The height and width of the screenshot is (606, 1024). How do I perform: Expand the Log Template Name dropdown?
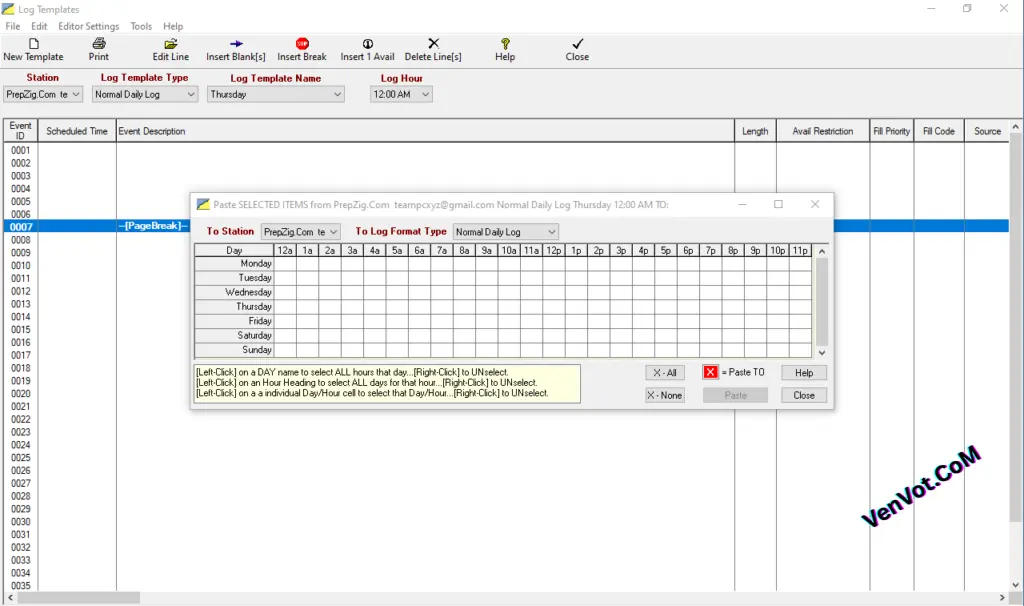tap(337, 95)
